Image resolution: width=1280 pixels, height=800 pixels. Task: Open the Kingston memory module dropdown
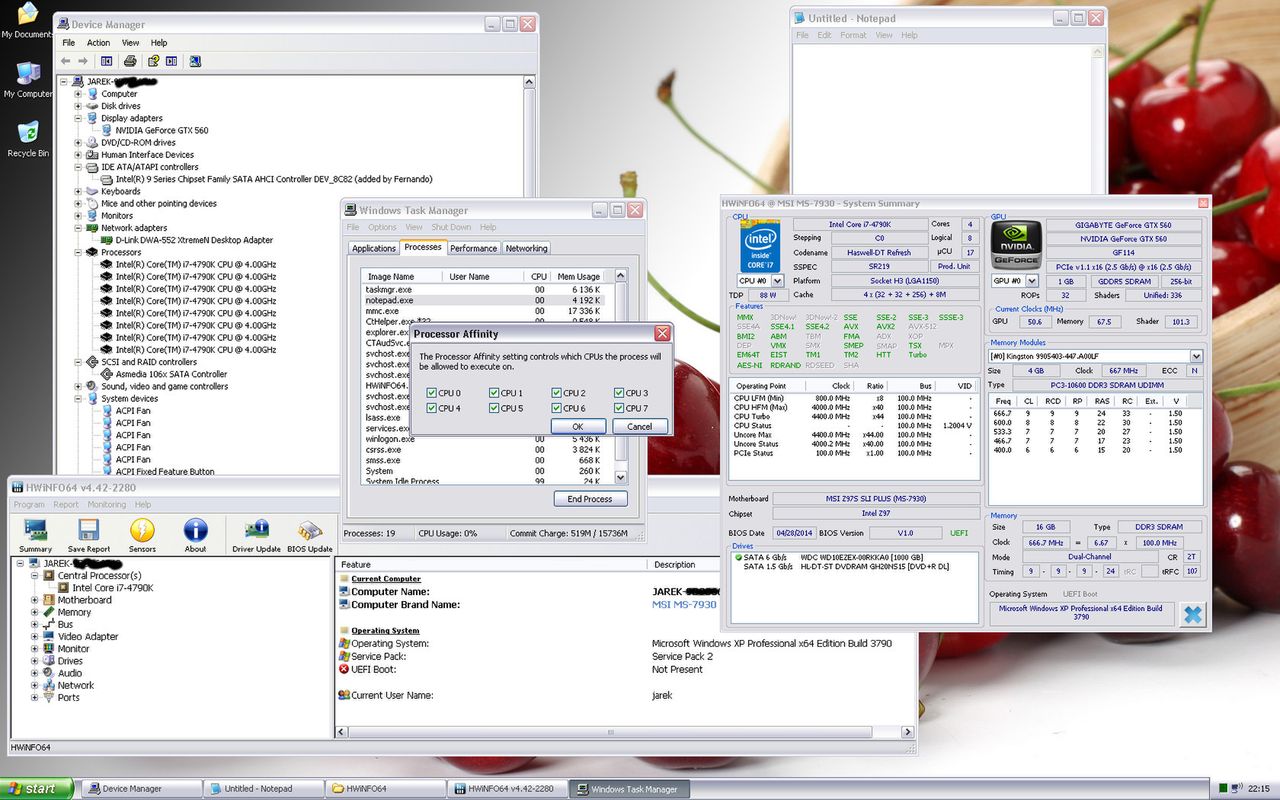pyautogui.click(x=1196, y=356)
